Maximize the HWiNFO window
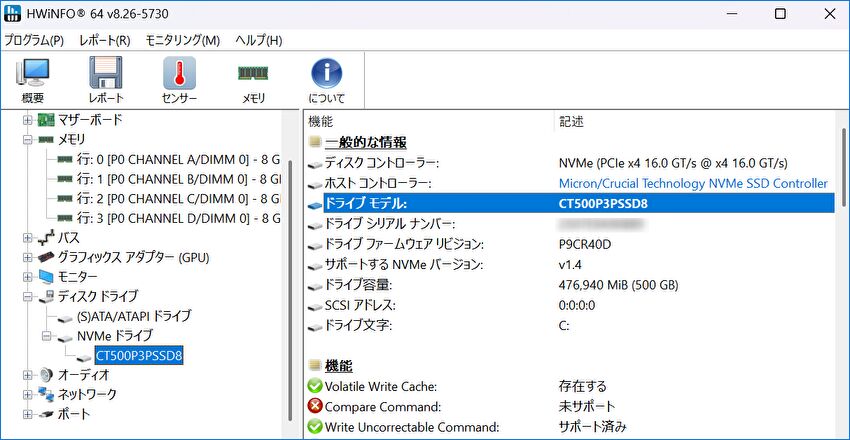Viewport: 850px width, 440px height. point(780,15)
